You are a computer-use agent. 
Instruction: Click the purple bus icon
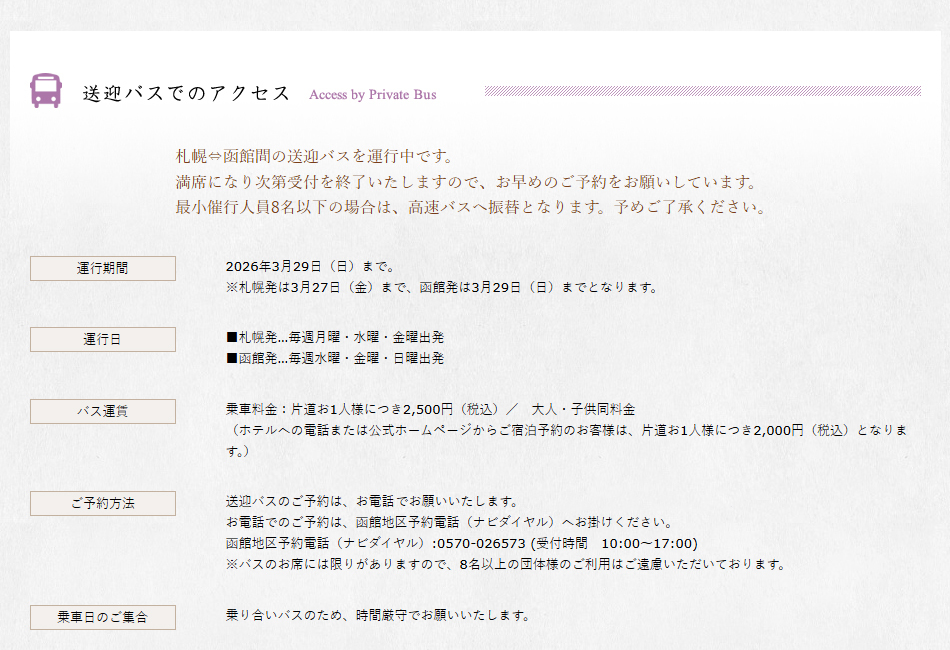point(46,91)
